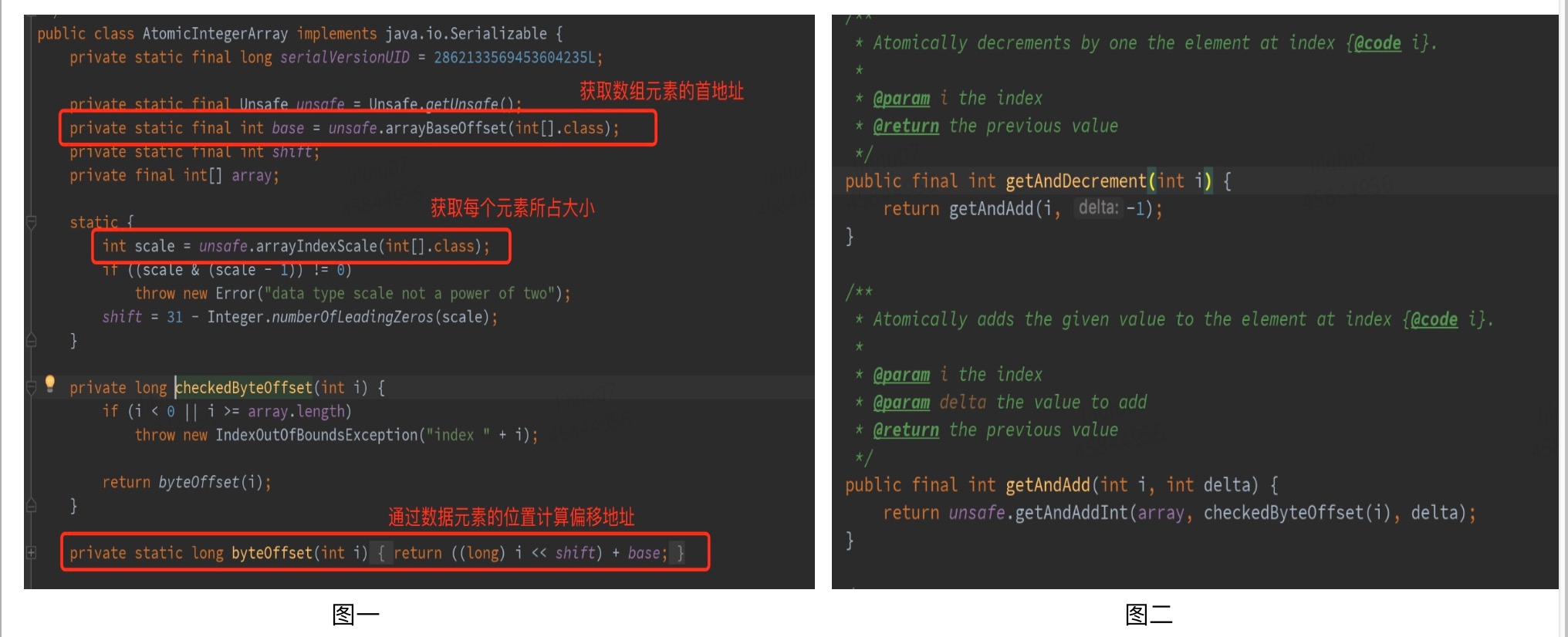This screenshot has height=637, width=1568.
Task: Click the @code link in decrement comment
Action: click(x=1377, y=43)
